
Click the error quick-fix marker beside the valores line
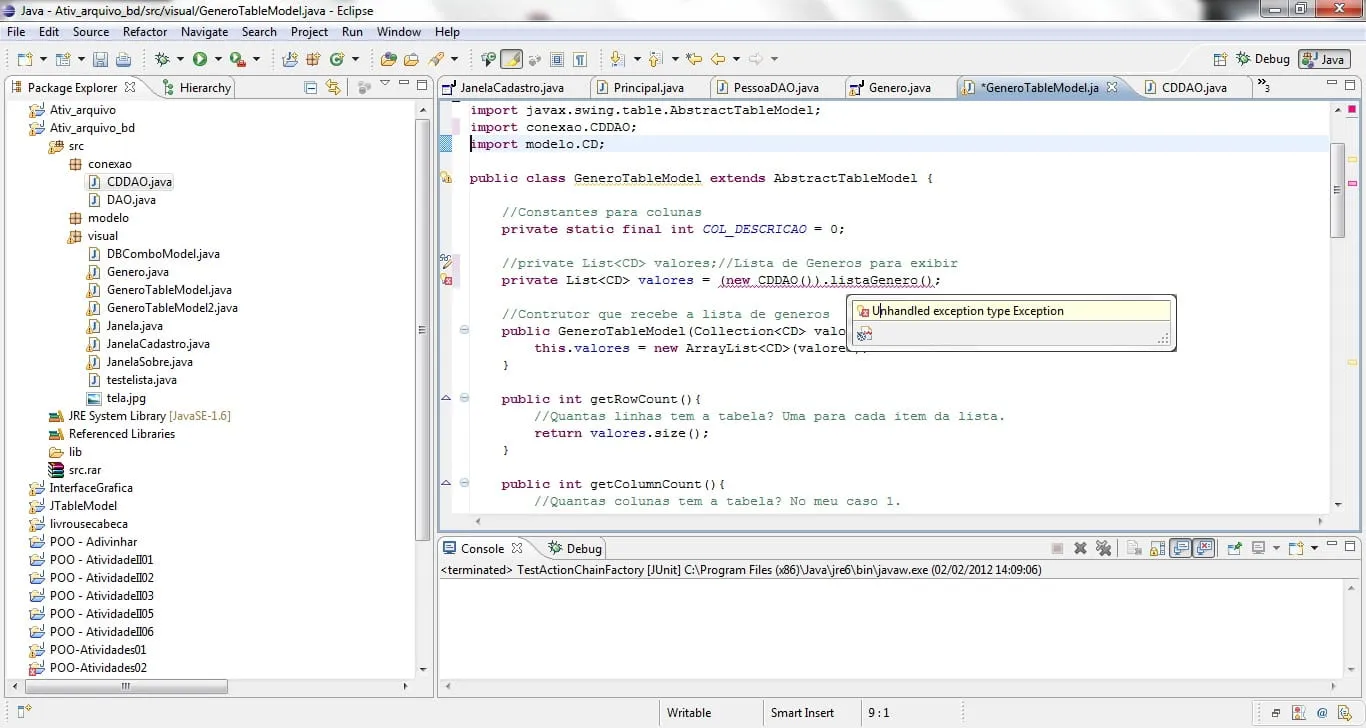[x=447, y=281]
